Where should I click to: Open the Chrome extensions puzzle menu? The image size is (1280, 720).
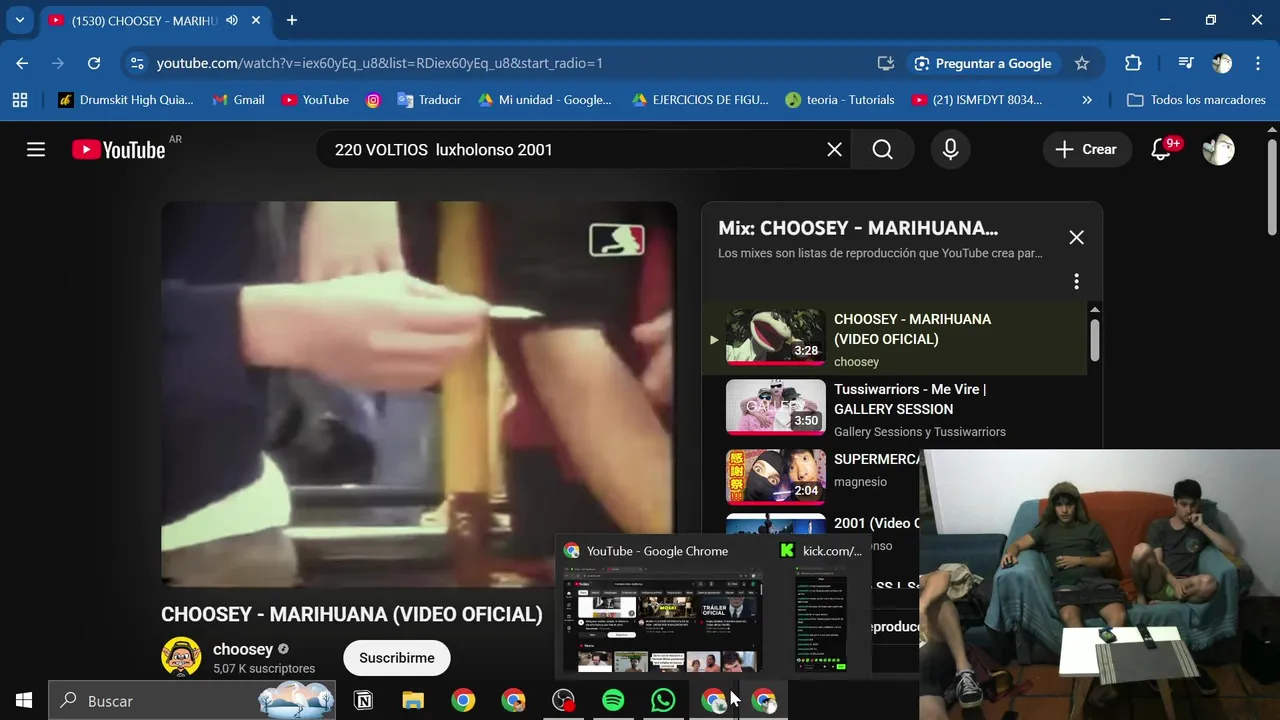pyautogui.click(x=1133, y=63)
